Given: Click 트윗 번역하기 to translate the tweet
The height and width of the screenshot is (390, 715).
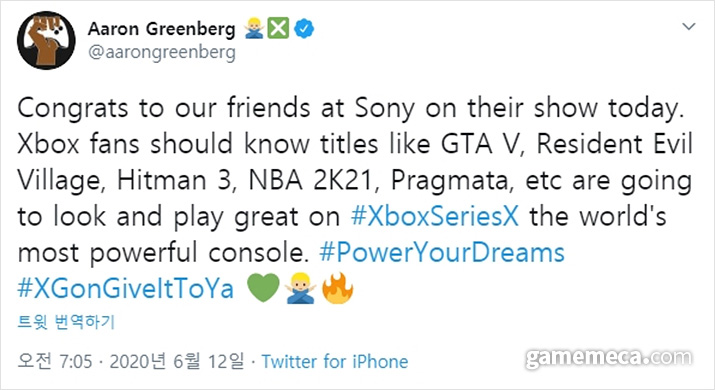Looking at the screenshot, I should pyautogui.click(x=66, y=322).
